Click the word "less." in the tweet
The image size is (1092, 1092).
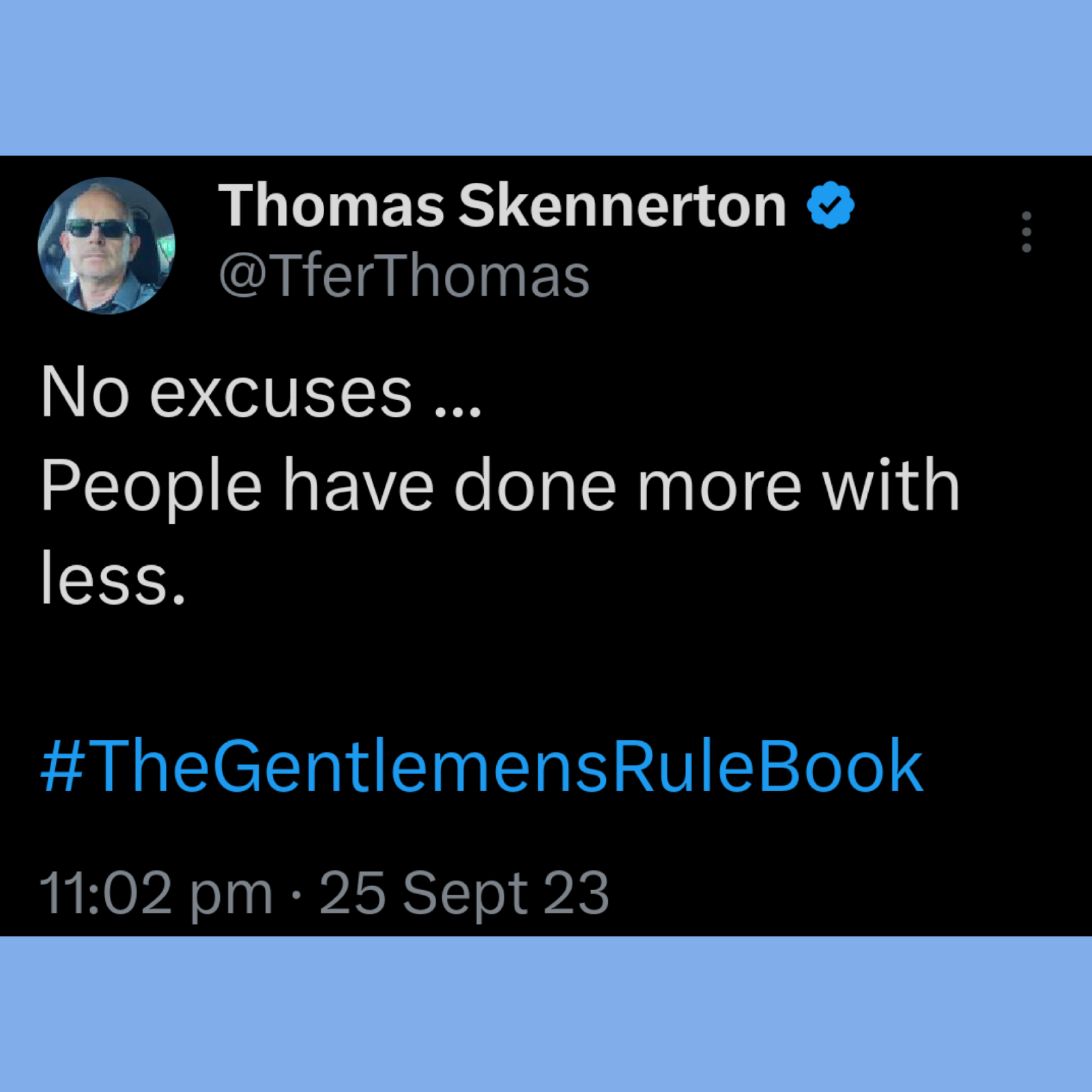point(113,578)
